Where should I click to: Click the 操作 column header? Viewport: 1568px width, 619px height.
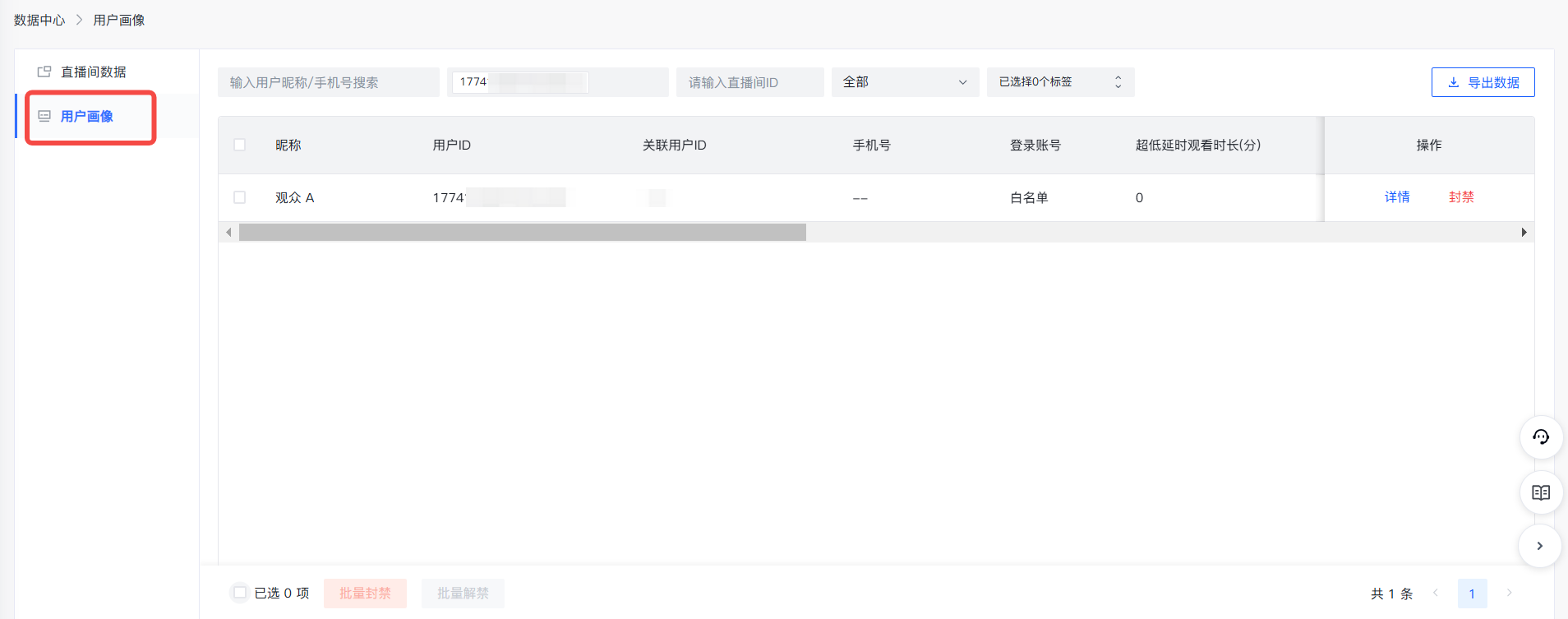(1428, 145)
